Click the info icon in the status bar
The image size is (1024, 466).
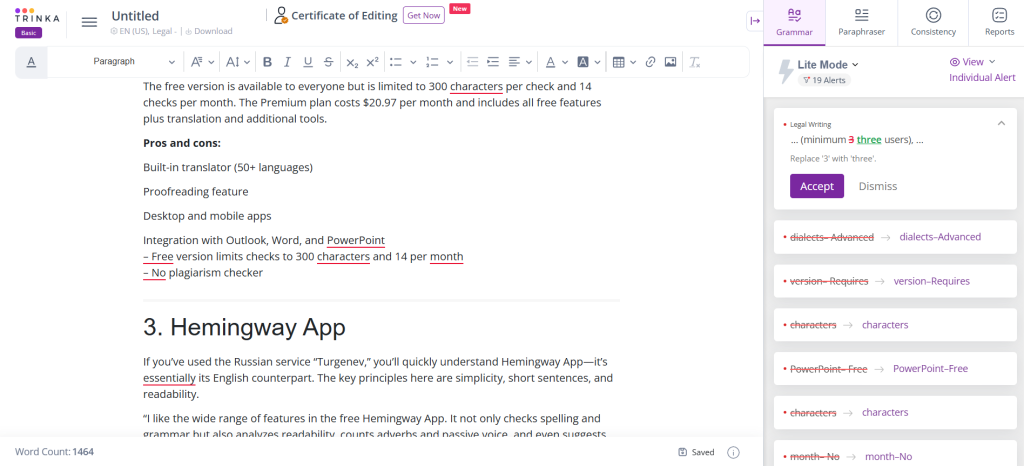click(733, 452)
